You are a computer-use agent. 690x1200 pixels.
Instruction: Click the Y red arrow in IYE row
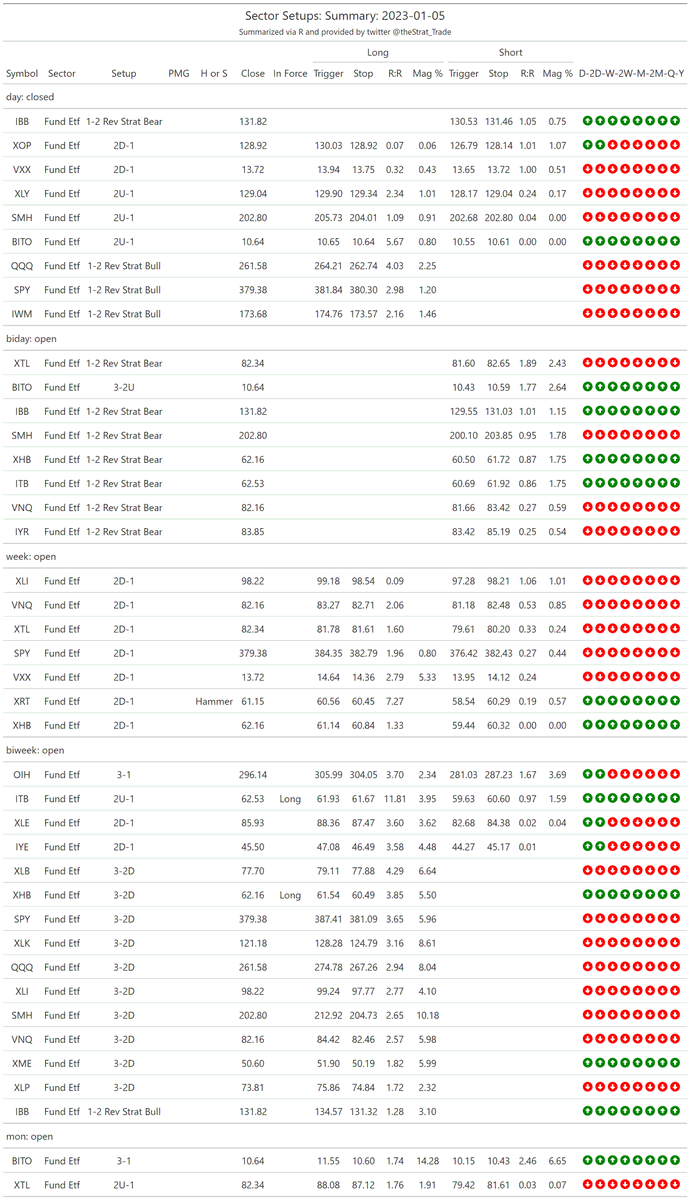pyautogui.click(x=677, y=846)
